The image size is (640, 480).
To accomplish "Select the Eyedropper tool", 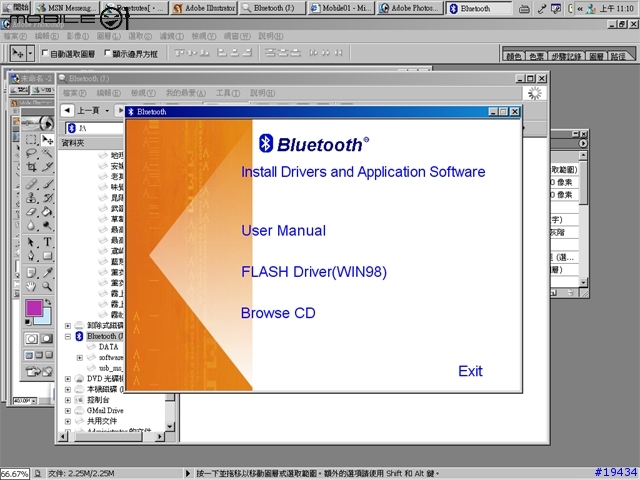I will (x=47, y=272).
